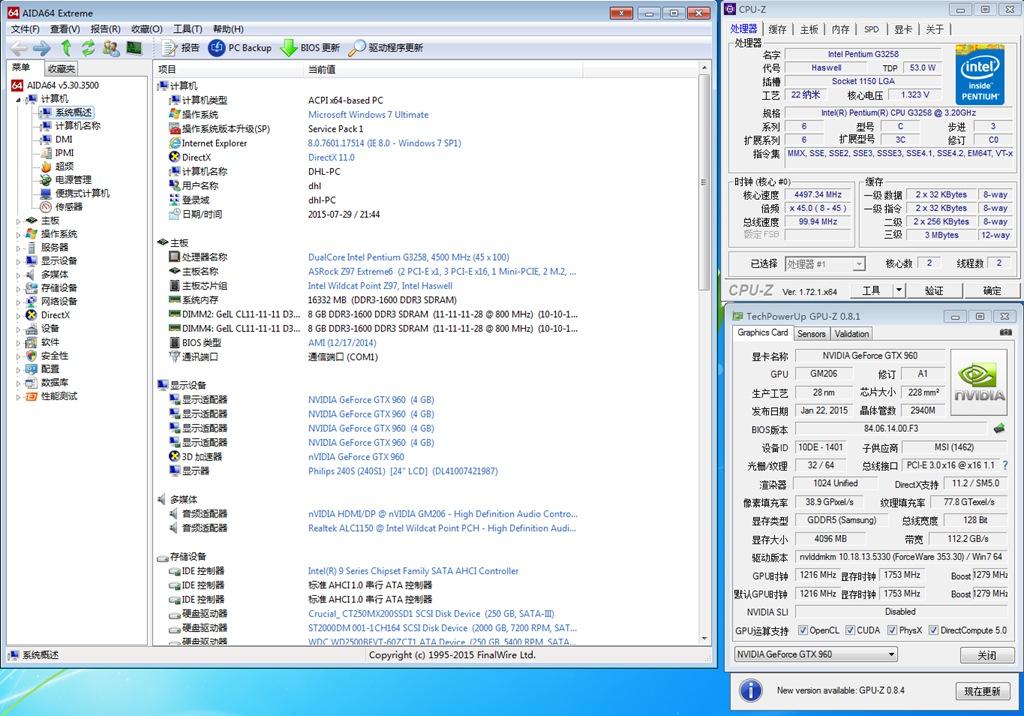Toggle the PhysX checkbox in GPU-Z
1024x716 pixels.
892,630
